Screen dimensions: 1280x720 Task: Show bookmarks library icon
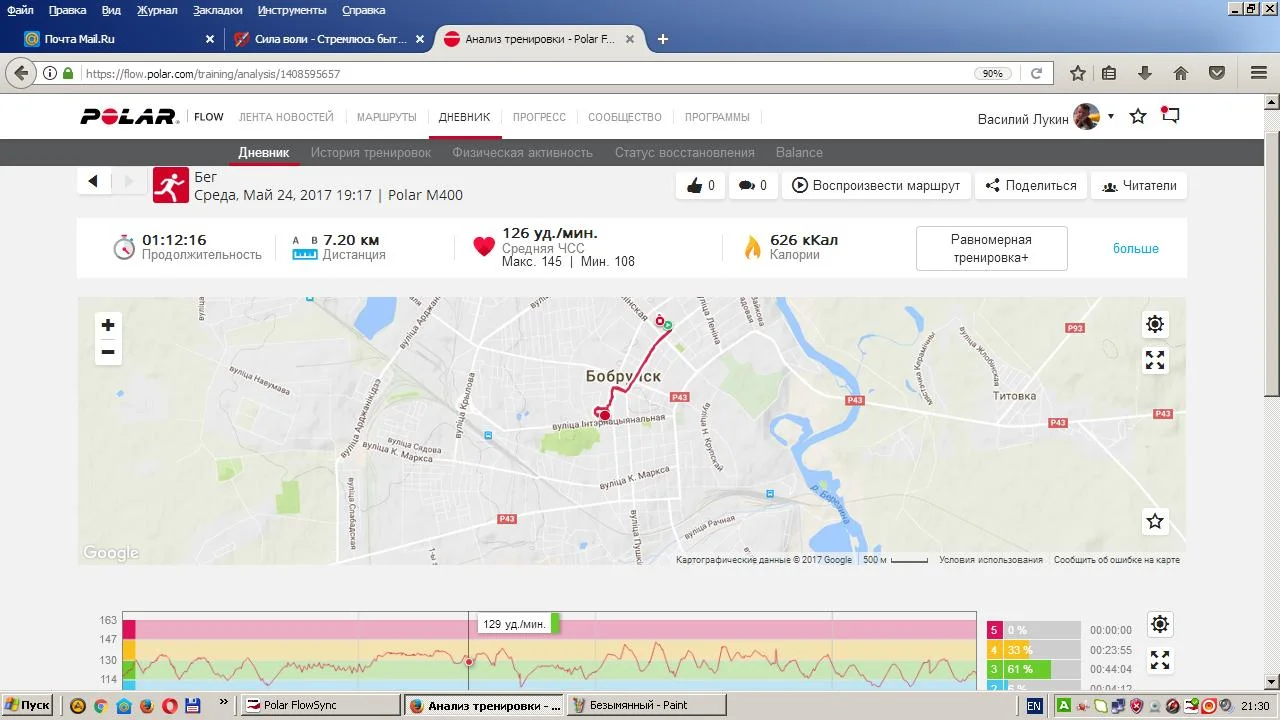(1109, 73)
